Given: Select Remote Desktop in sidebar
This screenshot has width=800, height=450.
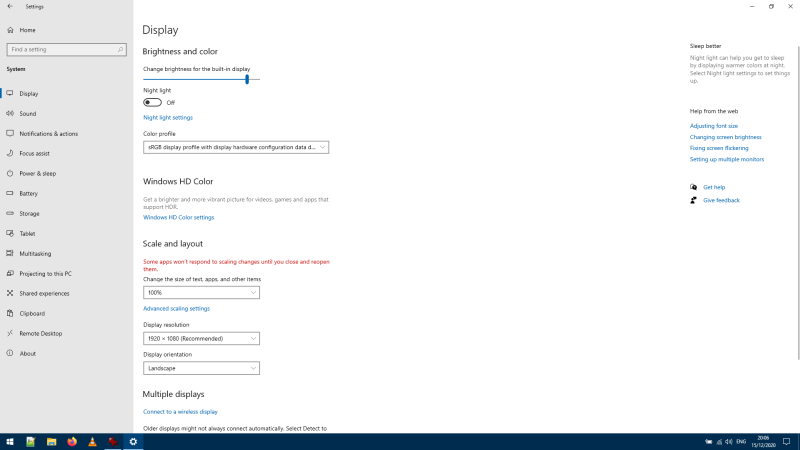Looking at the screenshot, I should click(40, 334).
